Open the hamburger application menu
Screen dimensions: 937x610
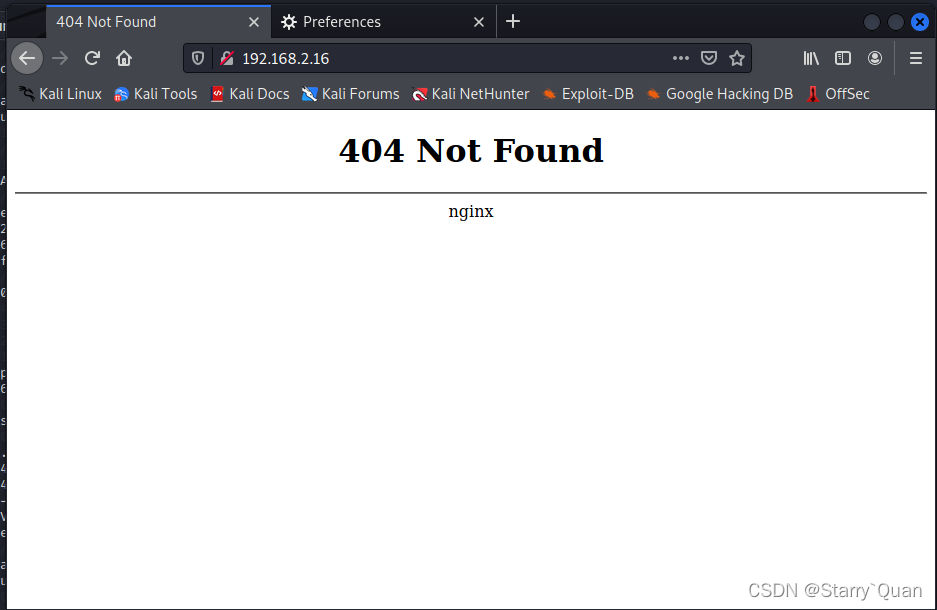point(915,58)
